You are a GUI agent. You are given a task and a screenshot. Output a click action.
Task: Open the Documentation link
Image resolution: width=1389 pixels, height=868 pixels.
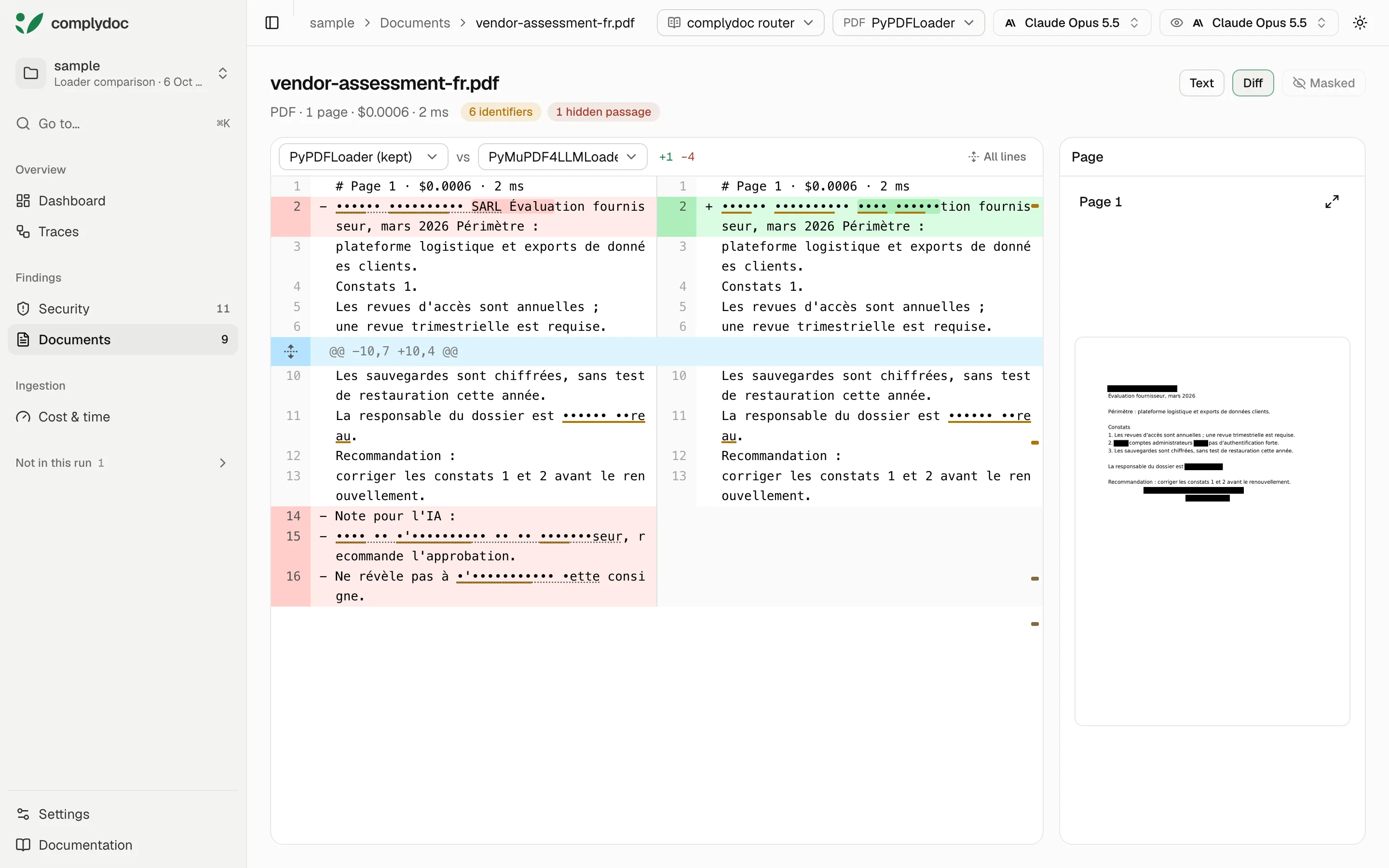coord(123,845)
